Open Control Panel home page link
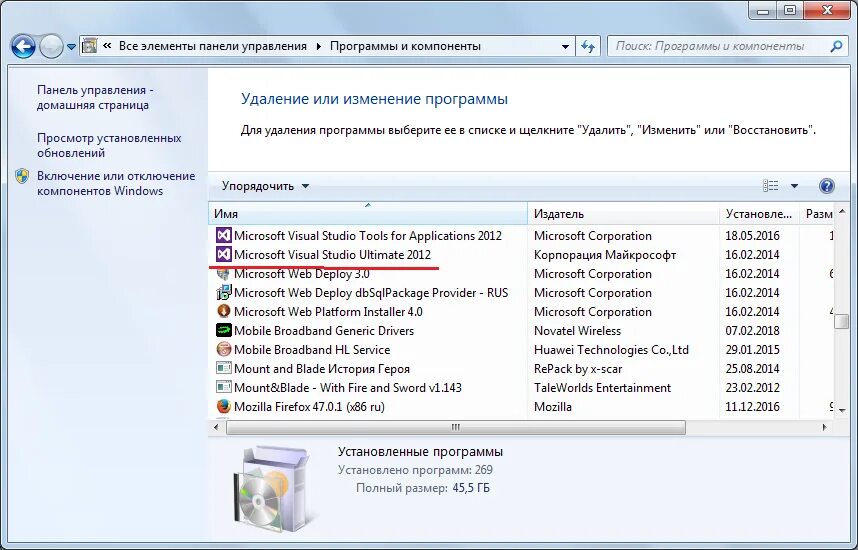The width and height of the screenshot is (858, 550). (95, 97)
